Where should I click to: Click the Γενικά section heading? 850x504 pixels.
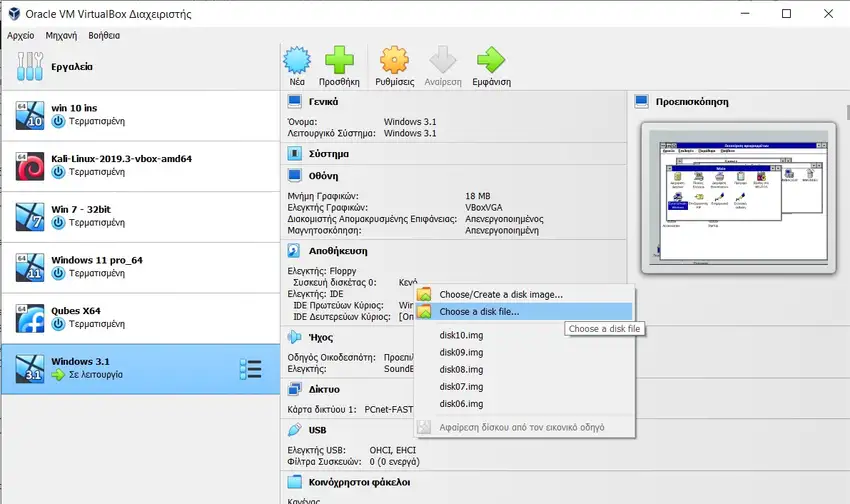click(323, 101)
